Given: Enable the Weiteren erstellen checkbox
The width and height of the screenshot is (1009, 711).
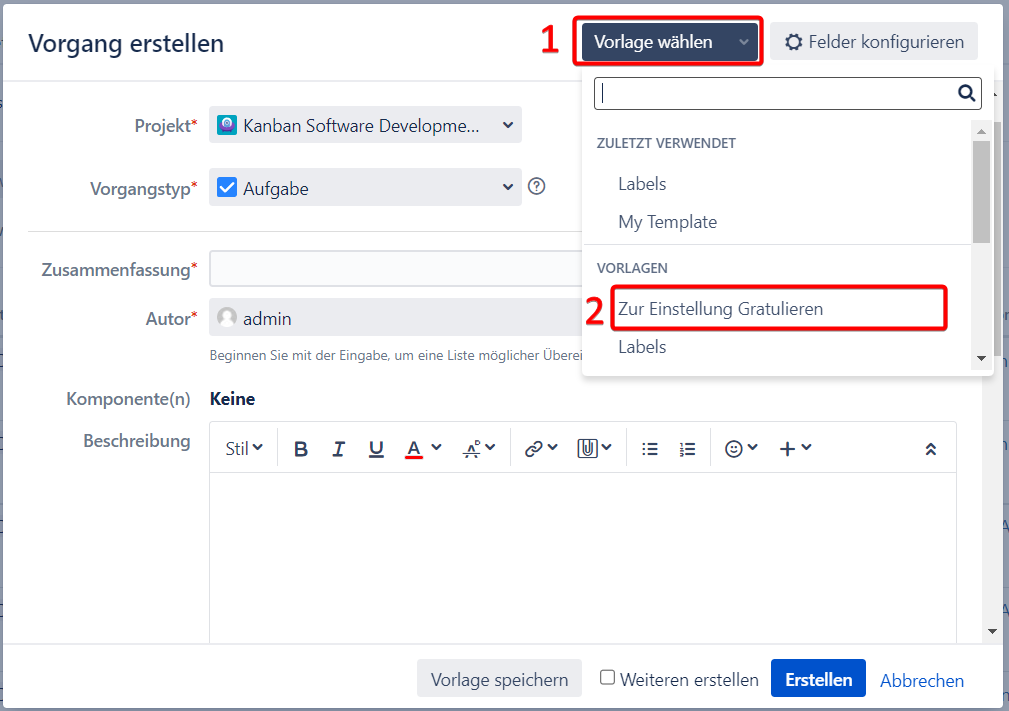Looking at the screenshot, I should pos(607,678).
